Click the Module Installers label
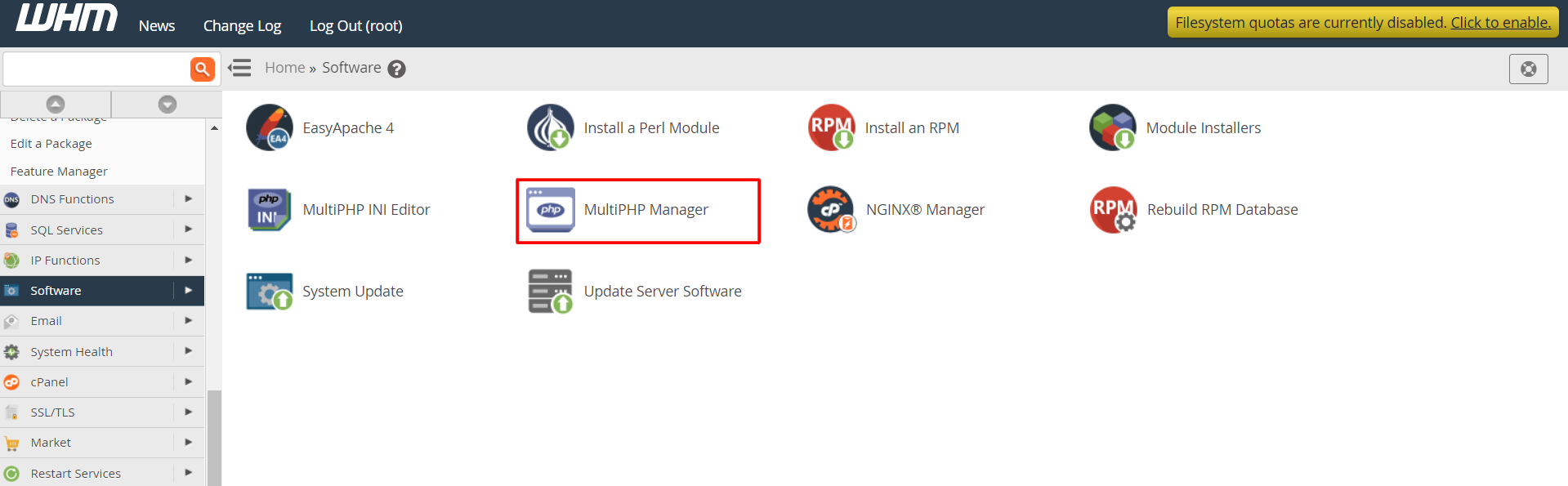The width and height of the screenshot is (1568, 486). [1204, 128]
